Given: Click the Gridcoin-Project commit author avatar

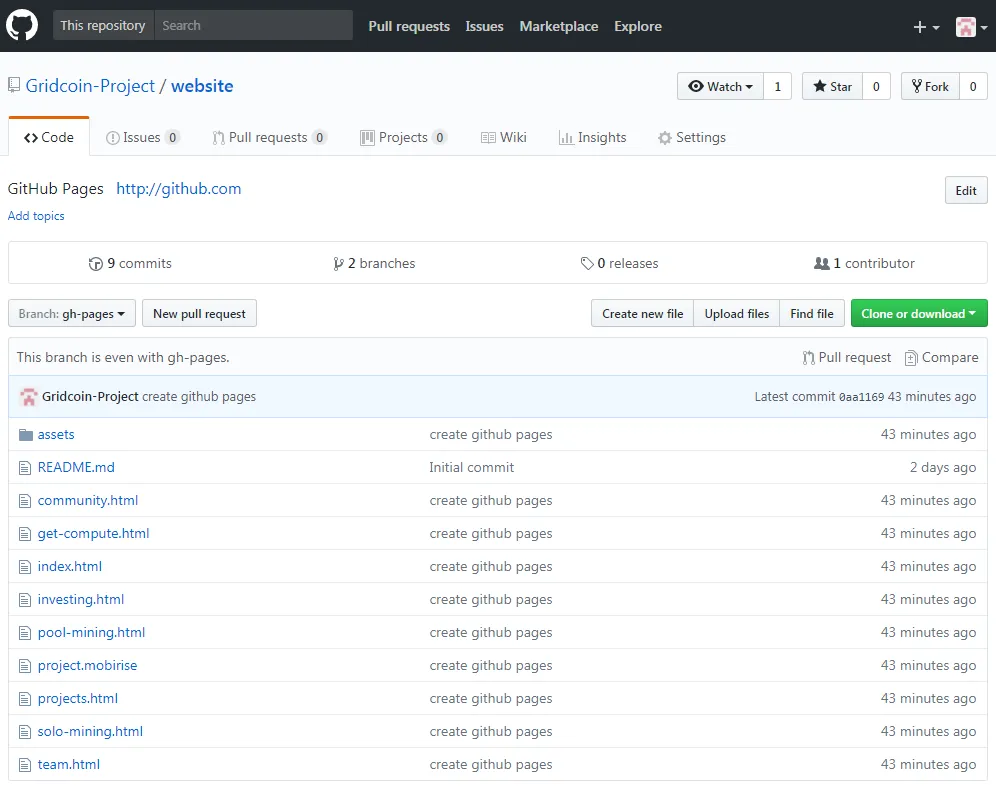Looking at the screenshot, I should pos(28,396).
